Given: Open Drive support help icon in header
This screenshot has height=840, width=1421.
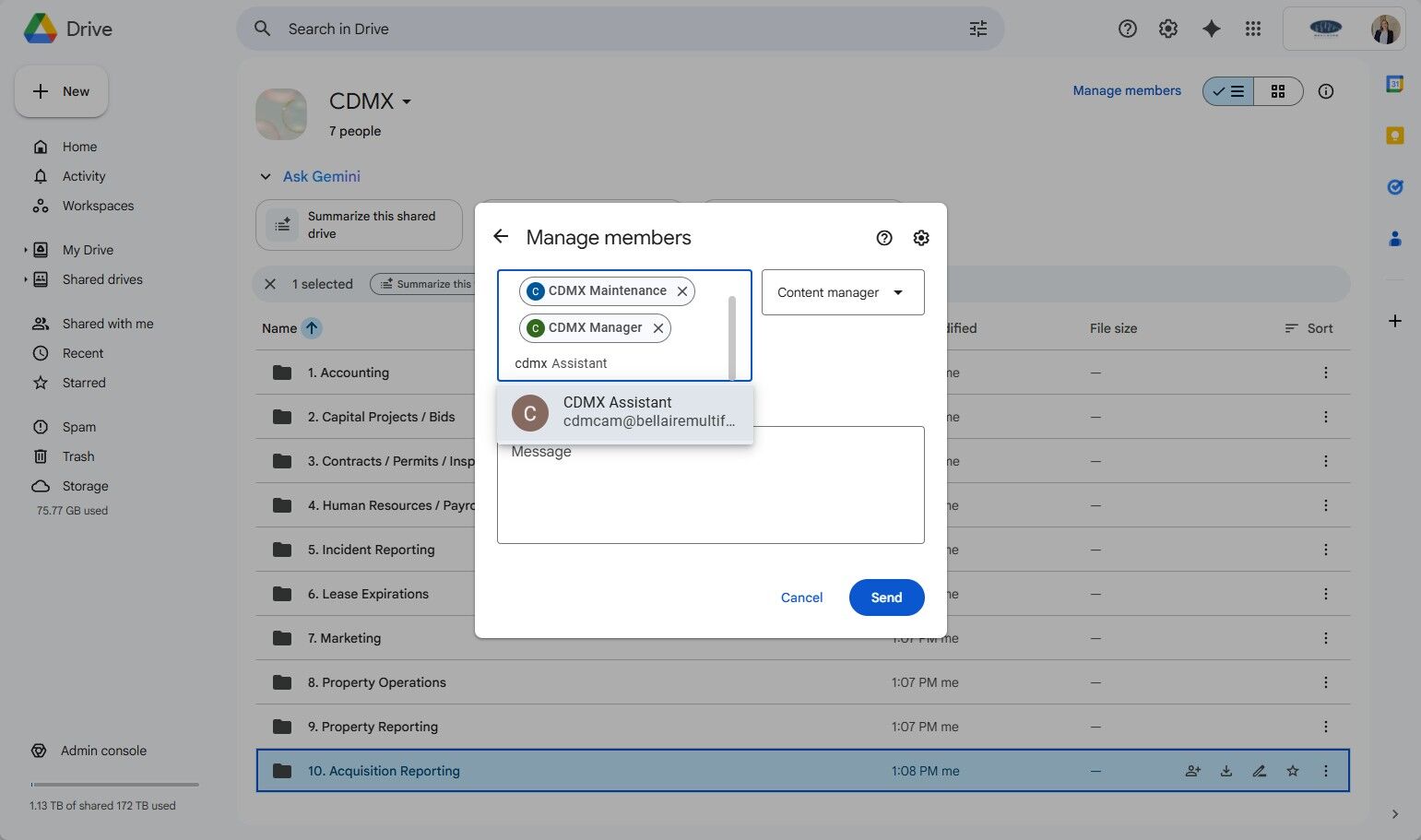Looking at the screenshot, I should click(1127, 29).
